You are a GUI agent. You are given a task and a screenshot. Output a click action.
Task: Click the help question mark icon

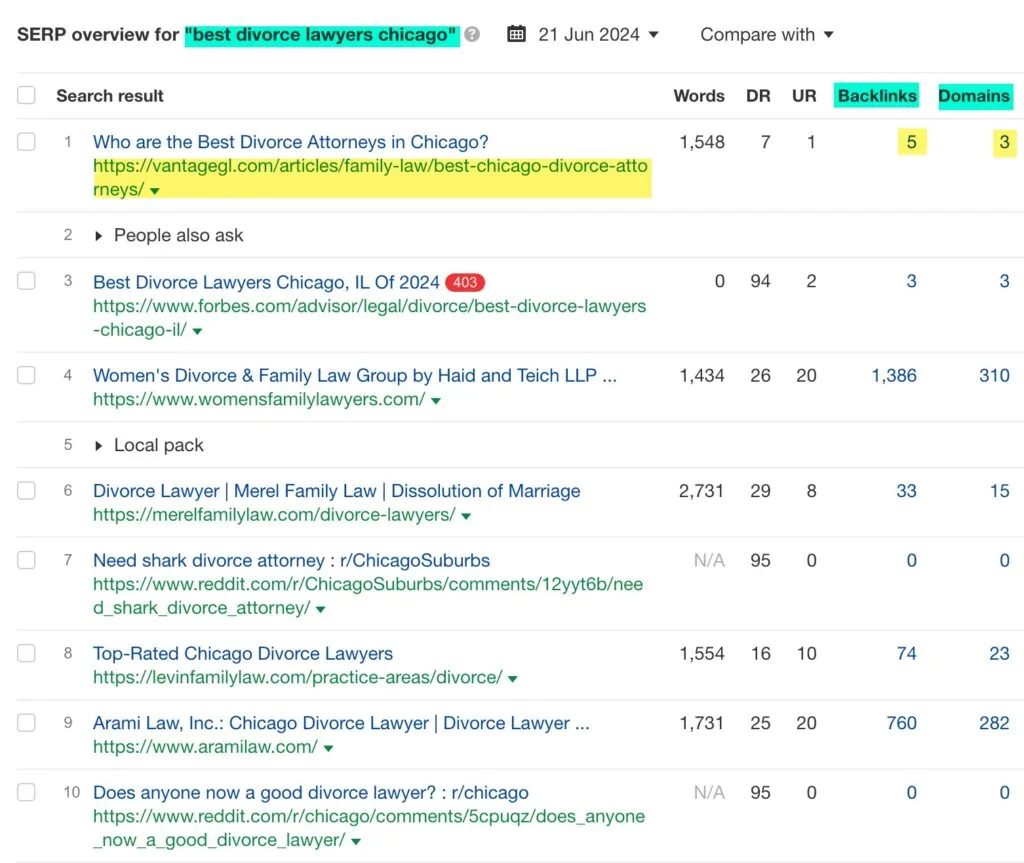472,35
